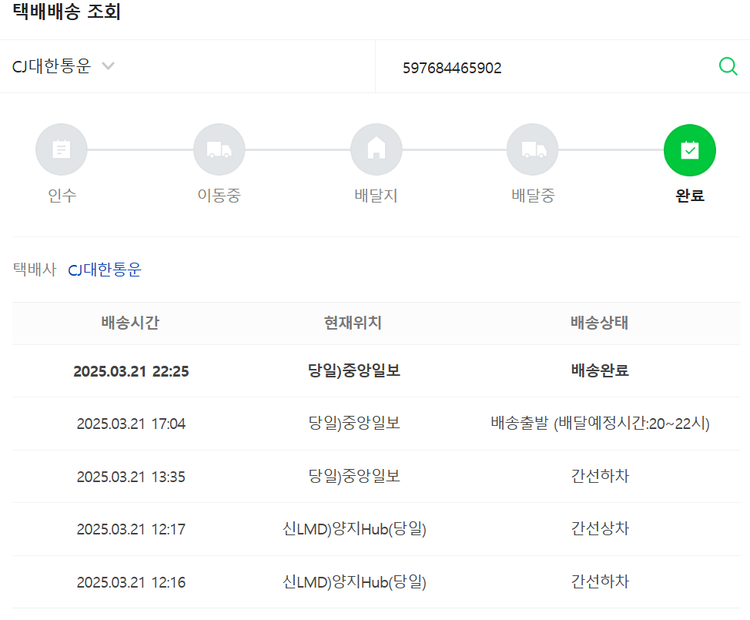Open the CJ대한통운 courier dropdown
Screen dimensions: 750x620
click(52, 67)
